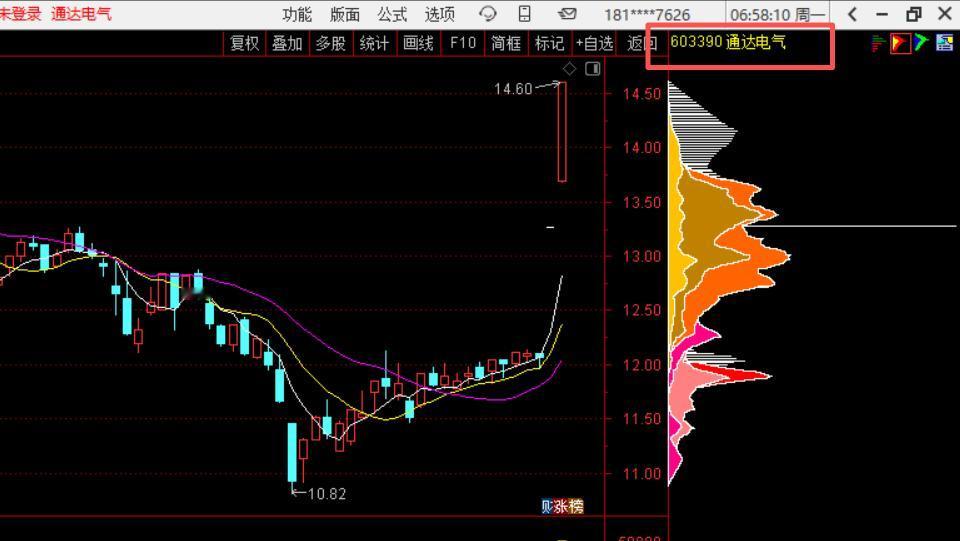Click the mobile phone icon
960x541 pixels.
tap(525, 13)
